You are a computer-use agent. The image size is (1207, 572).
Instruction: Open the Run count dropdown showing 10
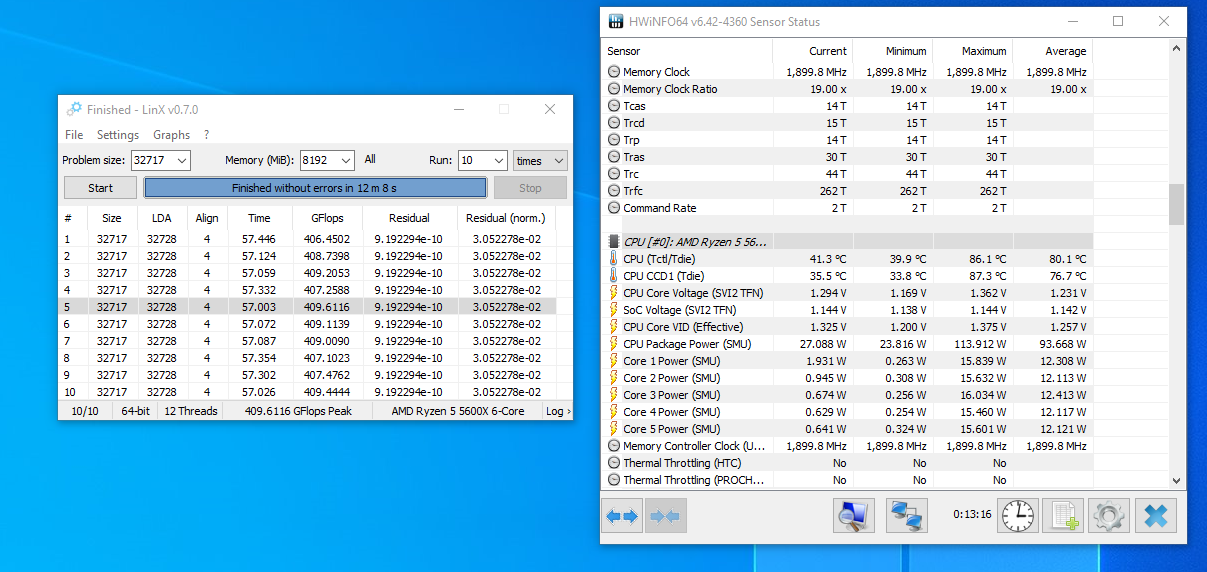pyautogui.click(x=499, y=160)
